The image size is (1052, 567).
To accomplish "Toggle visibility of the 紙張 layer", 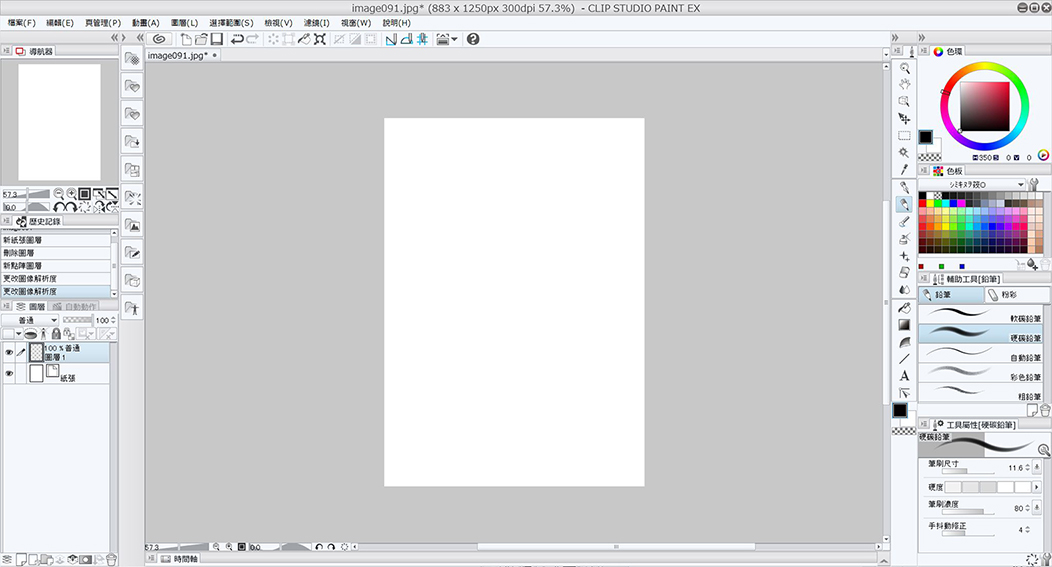I will pyautogui.click(x=9, y=373).
